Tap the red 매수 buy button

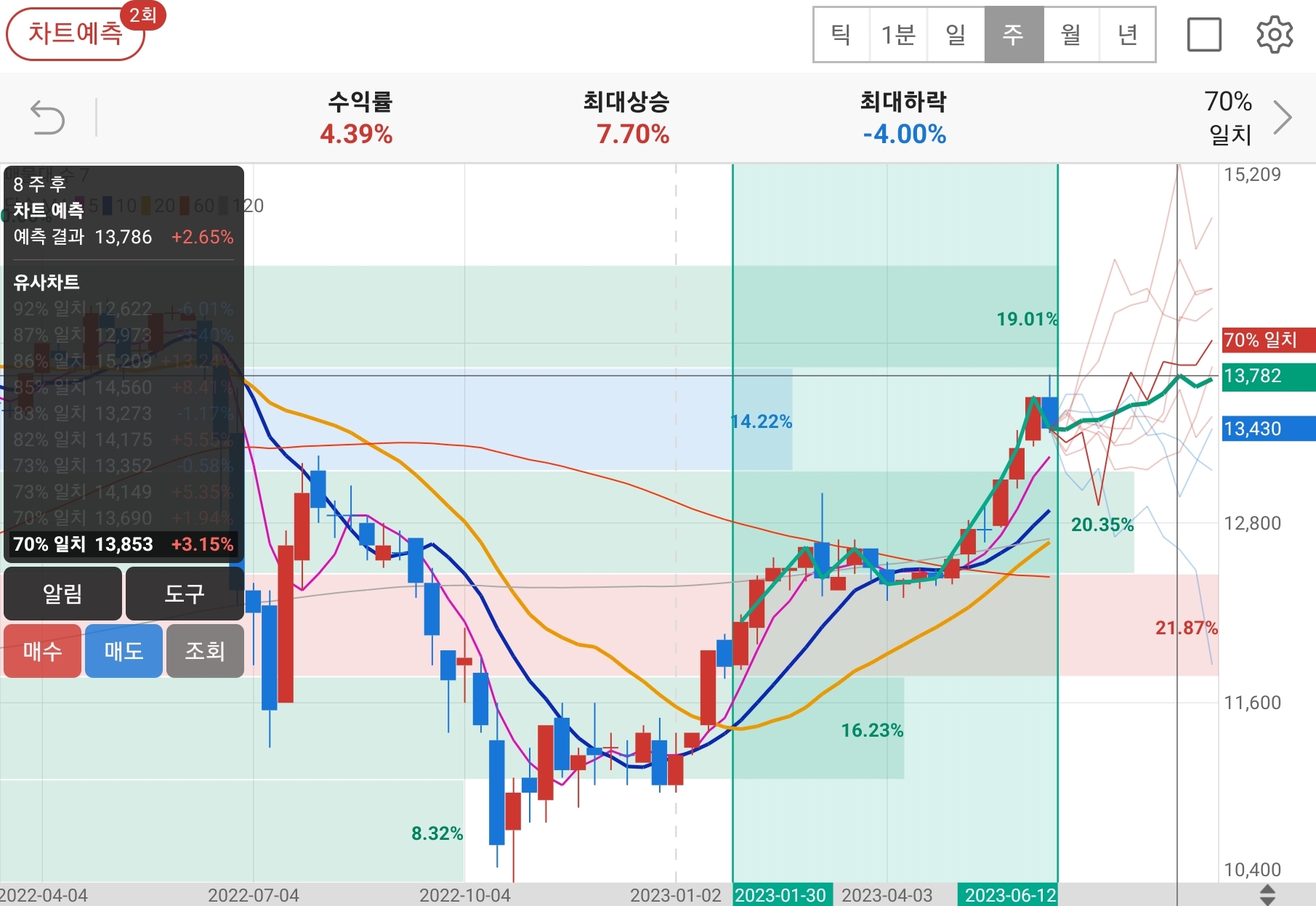(42, 651)
